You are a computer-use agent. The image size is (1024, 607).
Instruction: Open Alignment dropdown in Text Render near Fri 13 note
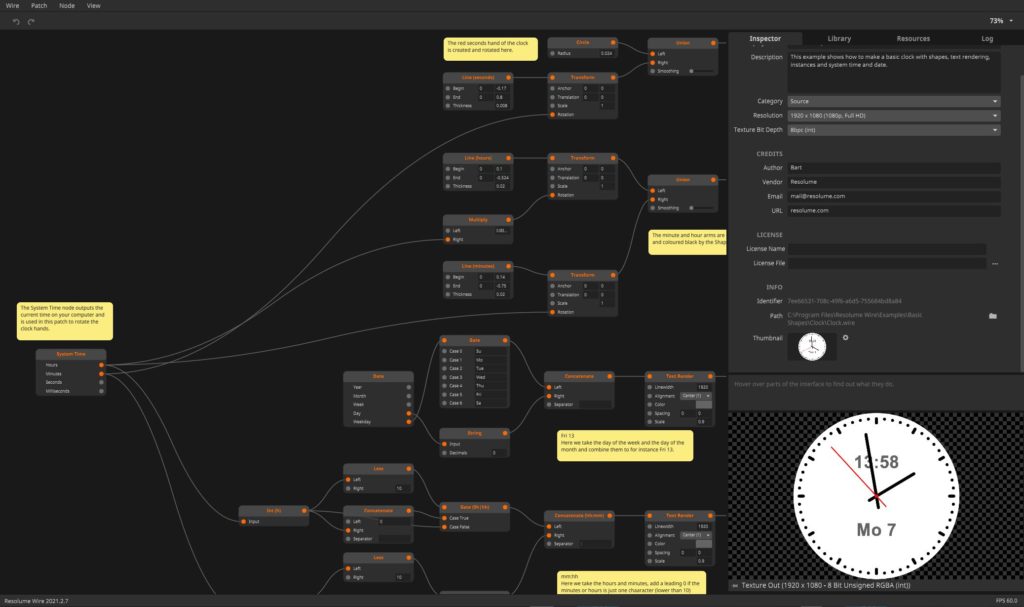696,396
